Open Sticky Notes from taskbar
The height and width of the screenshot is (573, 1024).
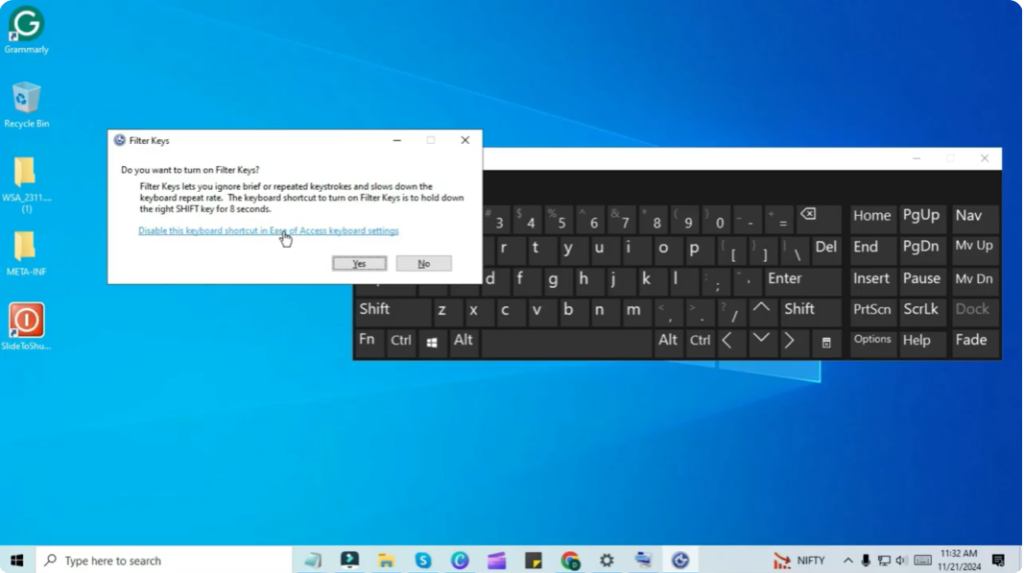(x=534, y=561)
